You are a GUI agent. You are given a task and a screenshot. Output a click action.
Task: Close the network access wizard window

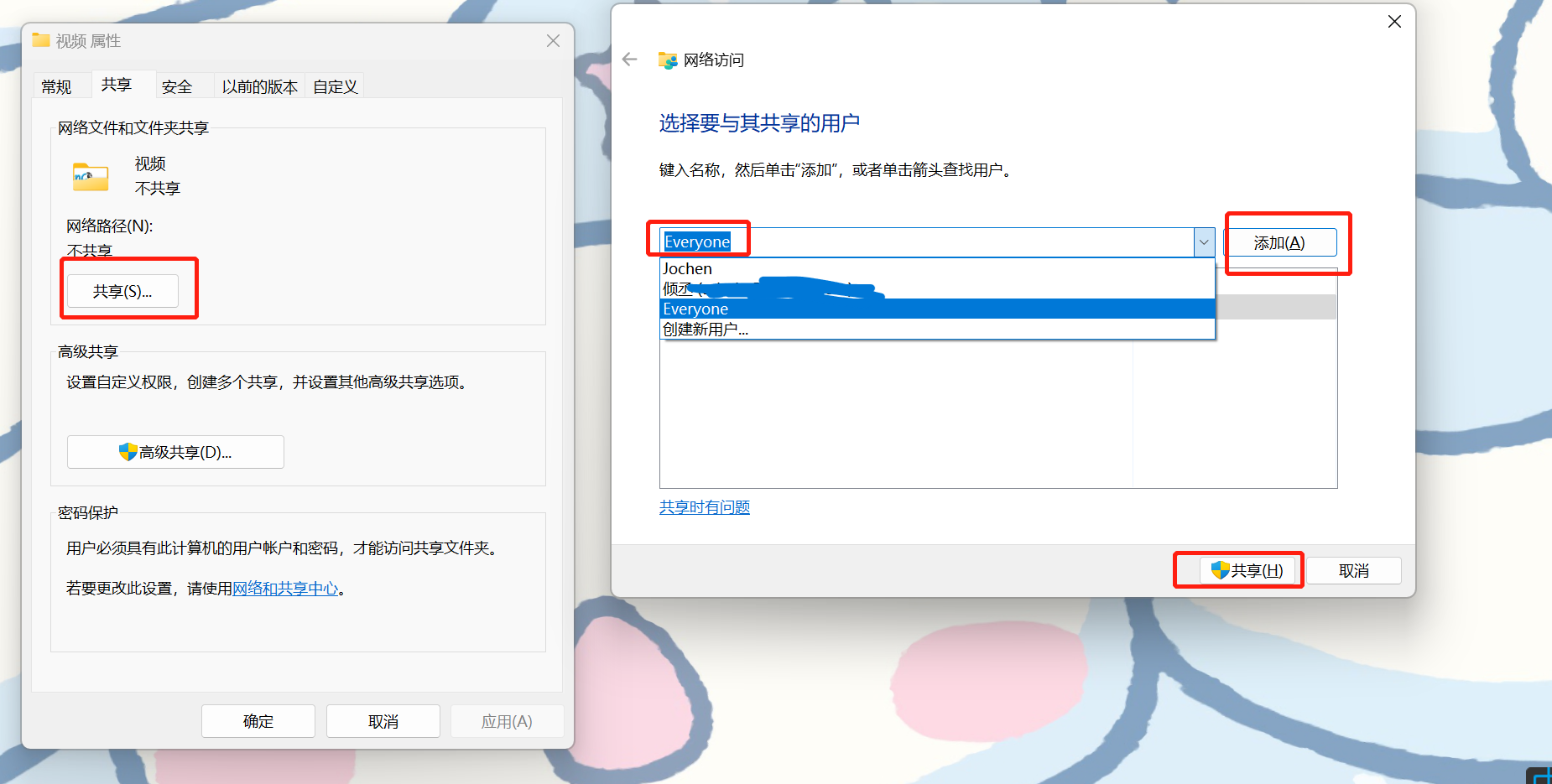pos(1394,22)
